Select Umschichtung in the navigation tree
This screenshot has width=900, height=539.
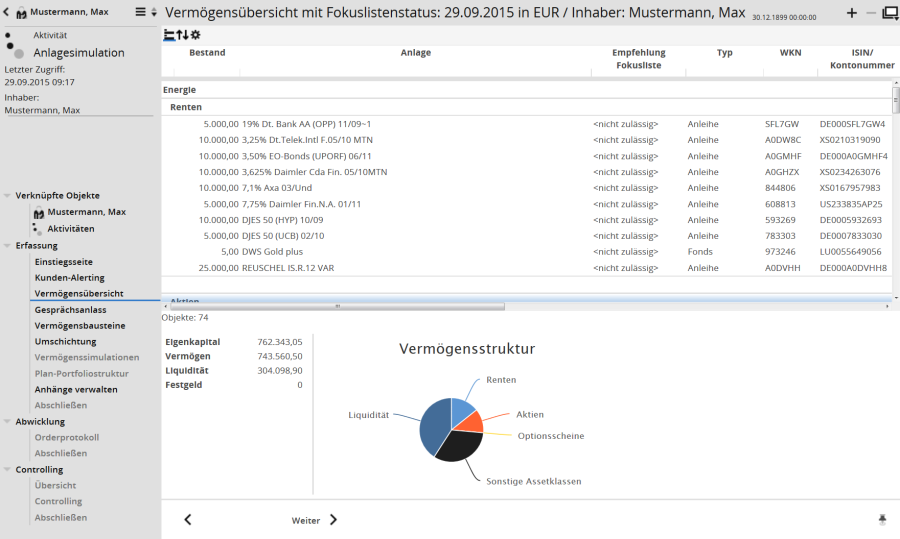[x=66, y=341]
